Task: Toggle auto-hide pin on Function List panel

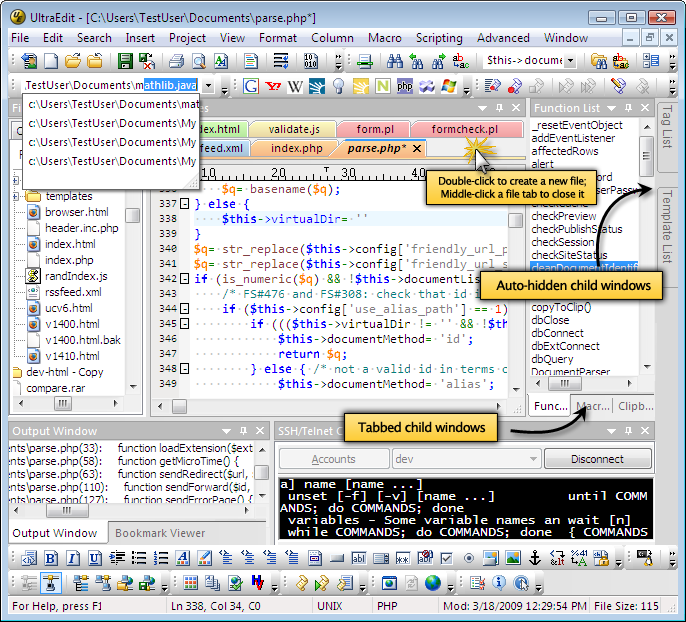Action: coord(627,108)
